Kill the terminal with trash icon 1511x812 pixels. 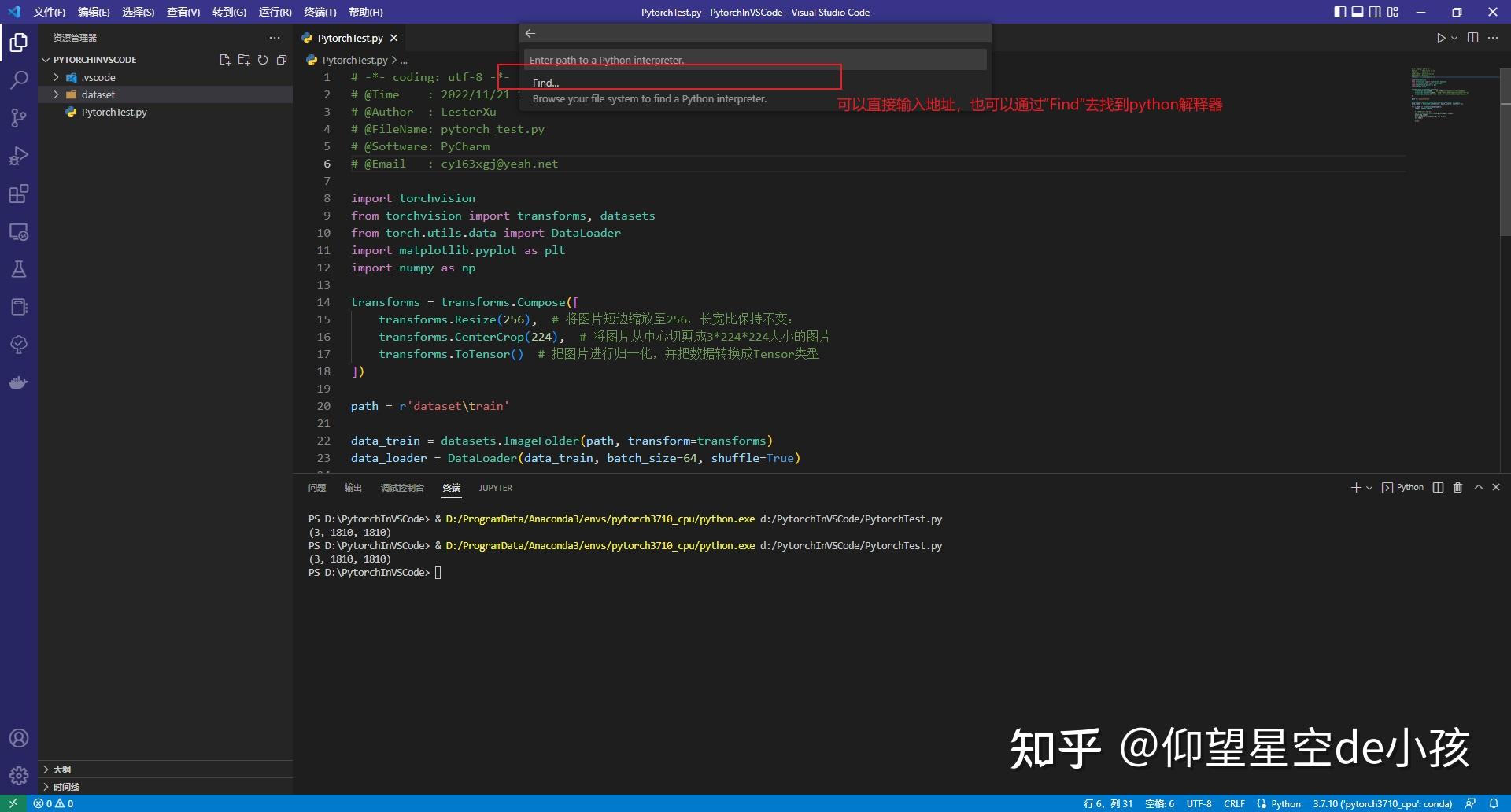(1457, 488)
